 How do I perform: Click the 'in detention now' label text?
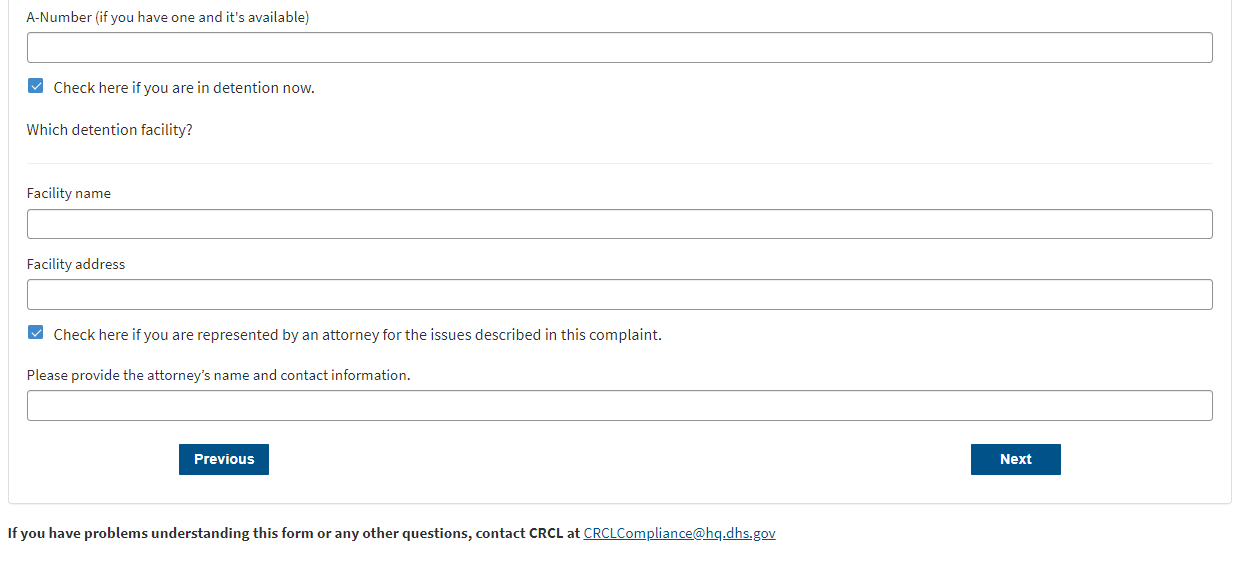pos(184,88)
